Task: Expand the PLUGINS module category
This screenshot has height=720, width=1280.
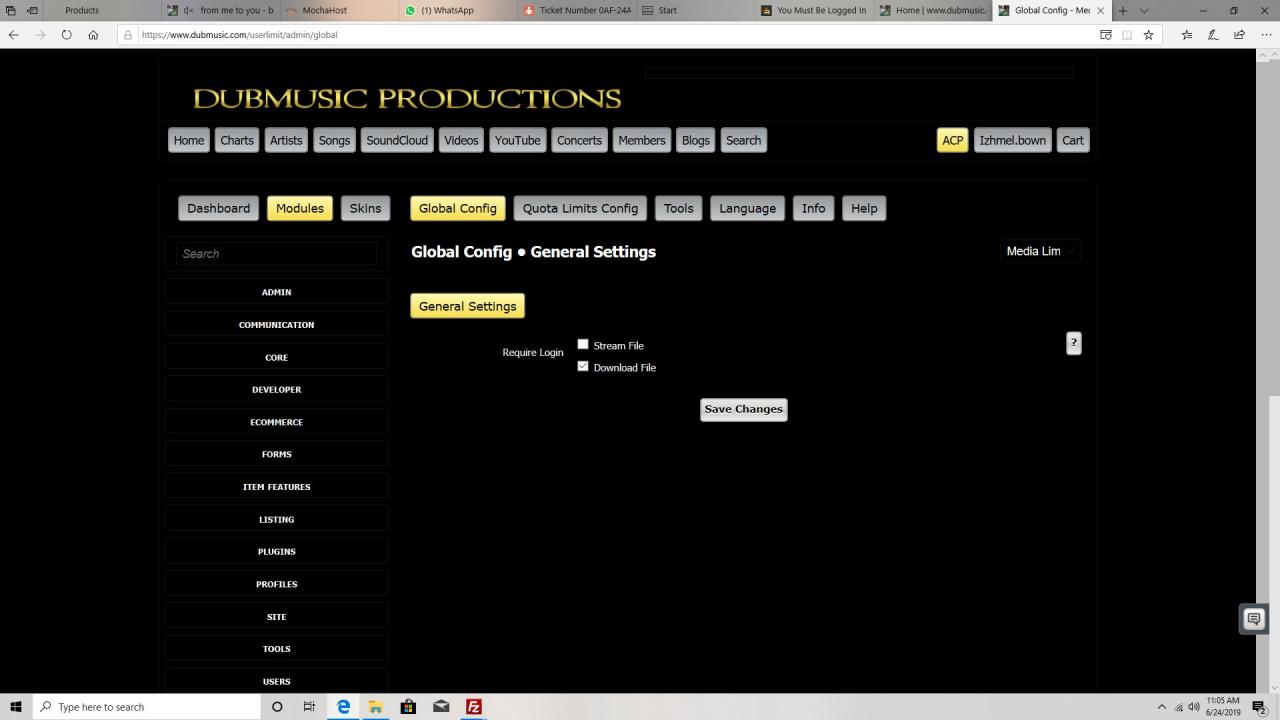Action: coord(277,551)
